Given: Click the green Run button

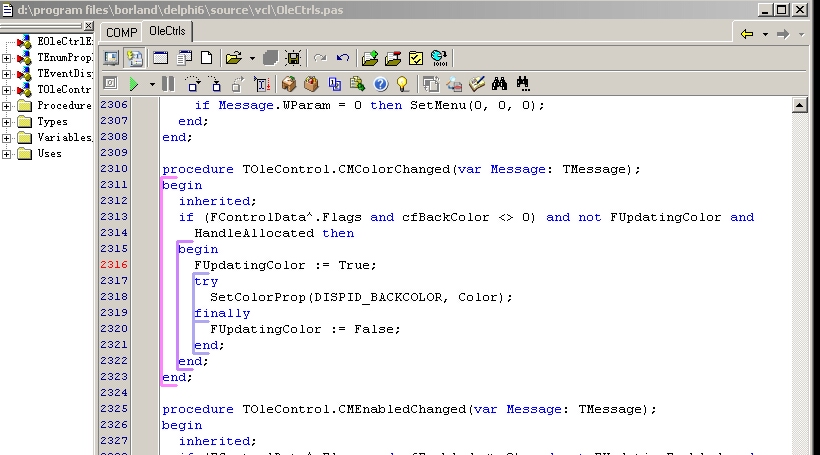Looking at the screenshot, I should (133, 84).
